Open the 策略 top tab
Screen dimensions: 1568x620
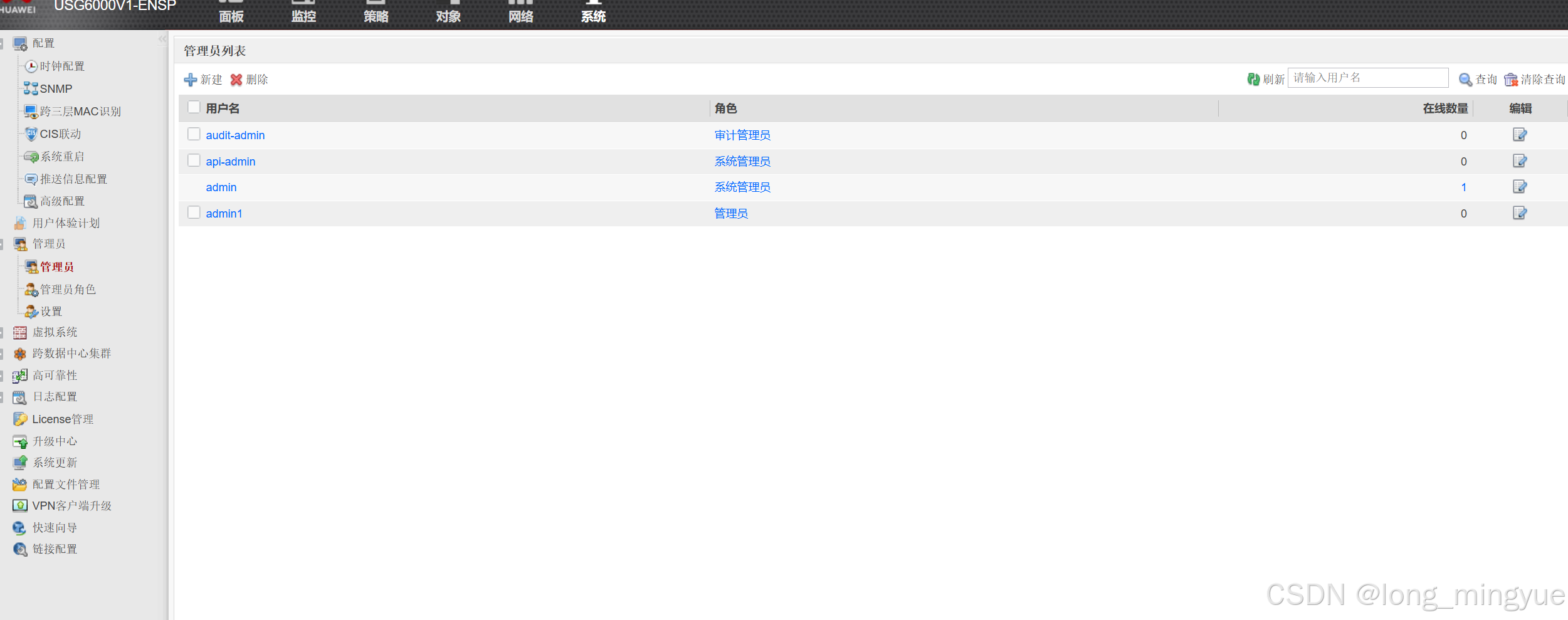pos(376,13)
